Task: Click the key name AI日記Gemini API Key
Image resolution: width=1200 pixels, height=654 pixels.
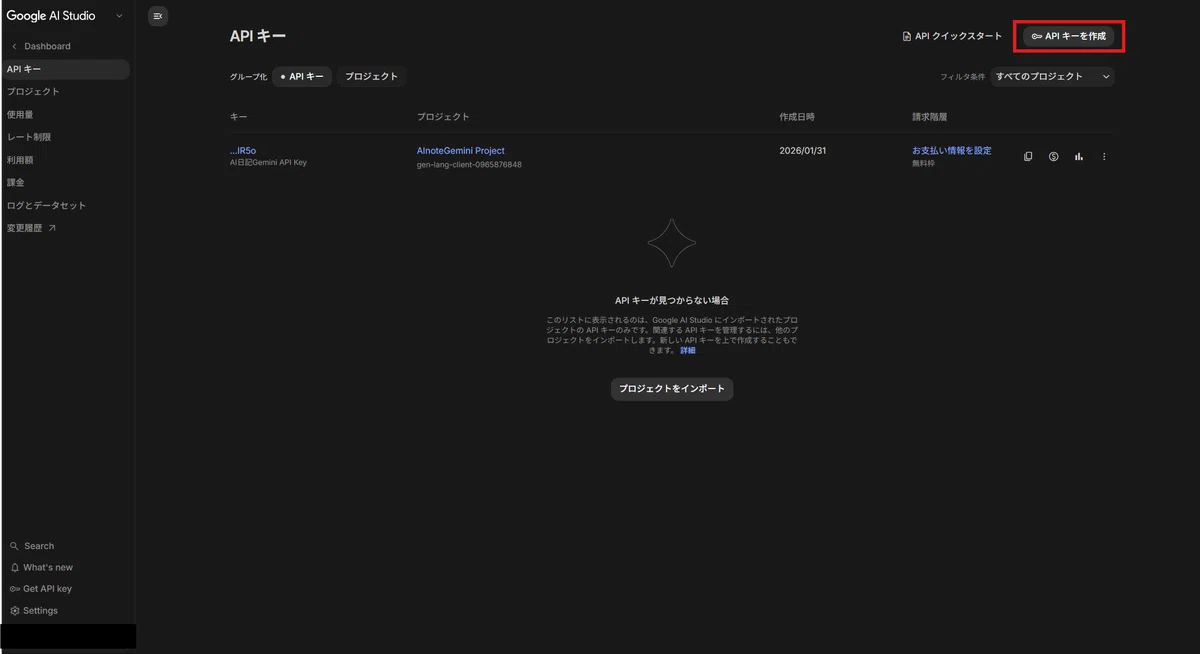Action: (x=268, y=163)
